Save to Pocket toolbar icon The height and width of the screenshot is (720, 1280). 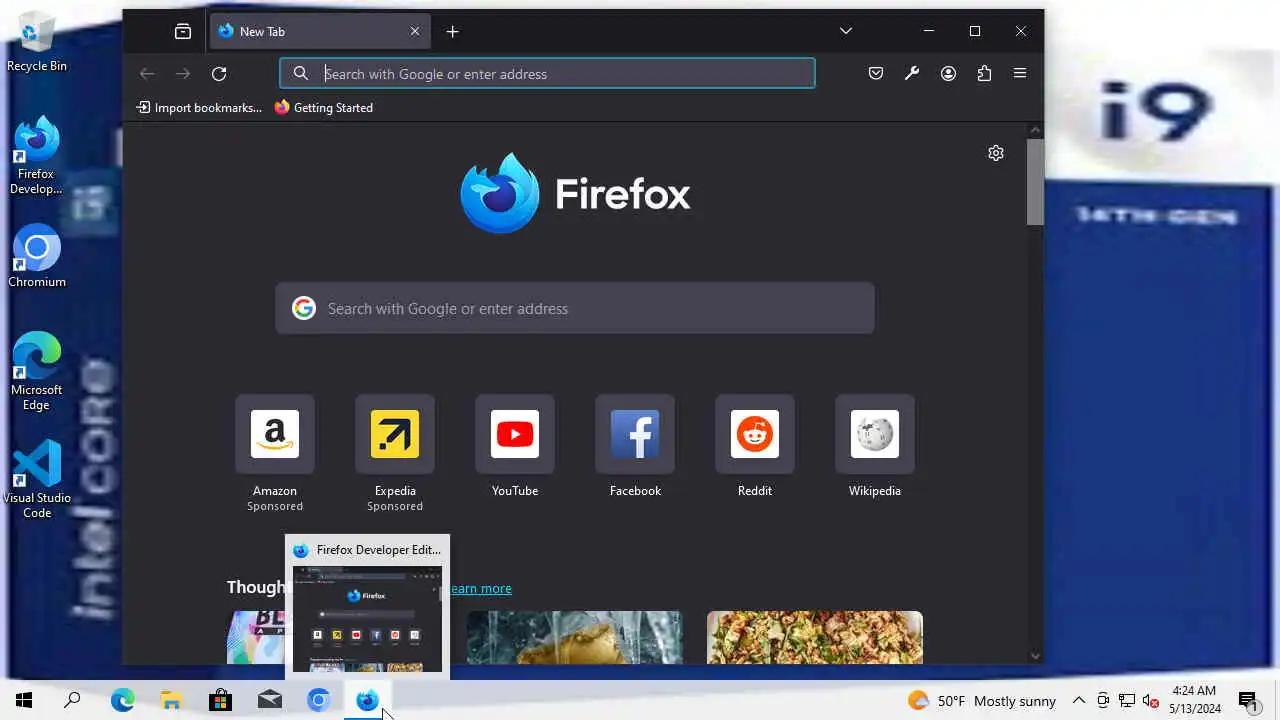pos(876,74)
